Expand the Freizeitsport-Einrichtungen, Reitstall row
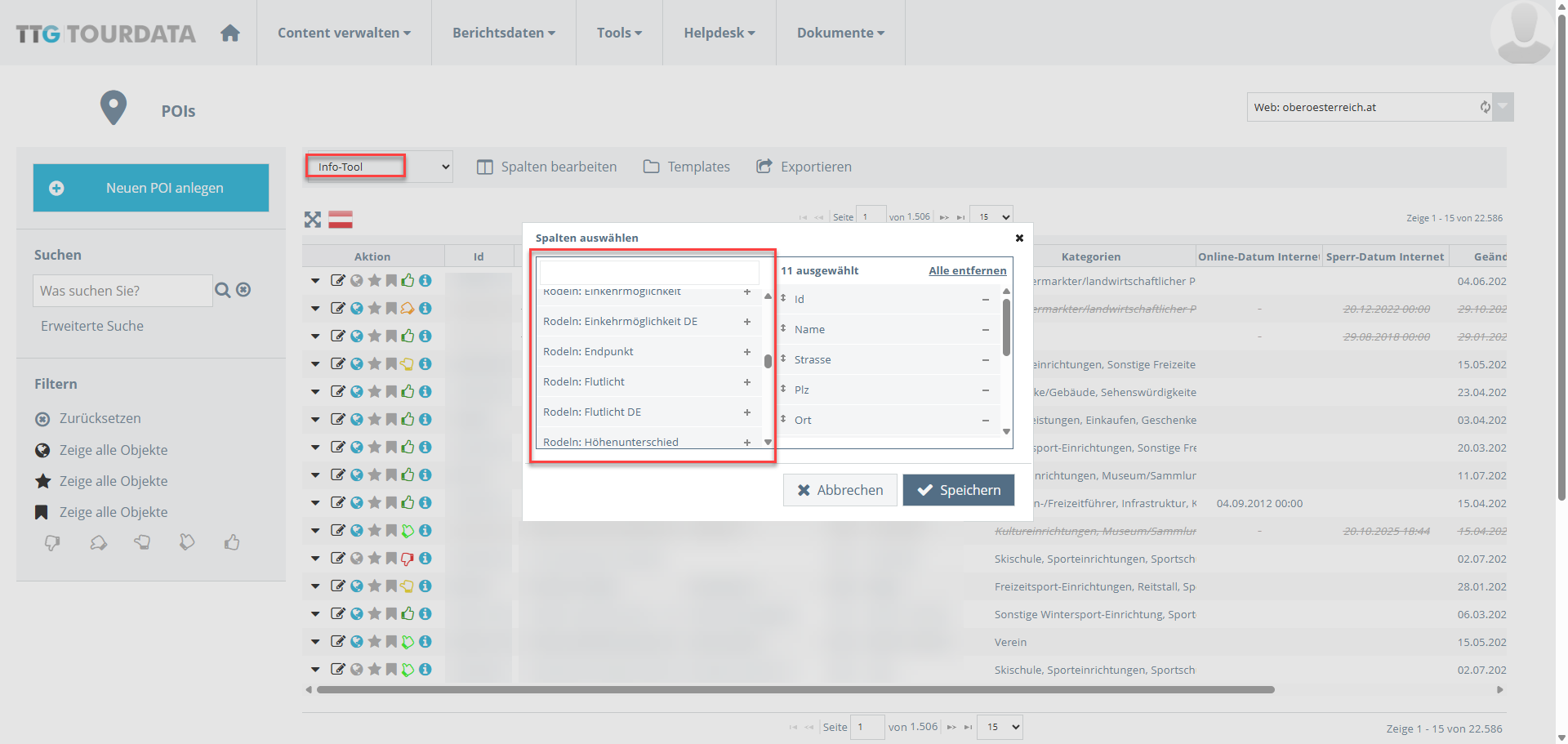 [x=315, y=586]
